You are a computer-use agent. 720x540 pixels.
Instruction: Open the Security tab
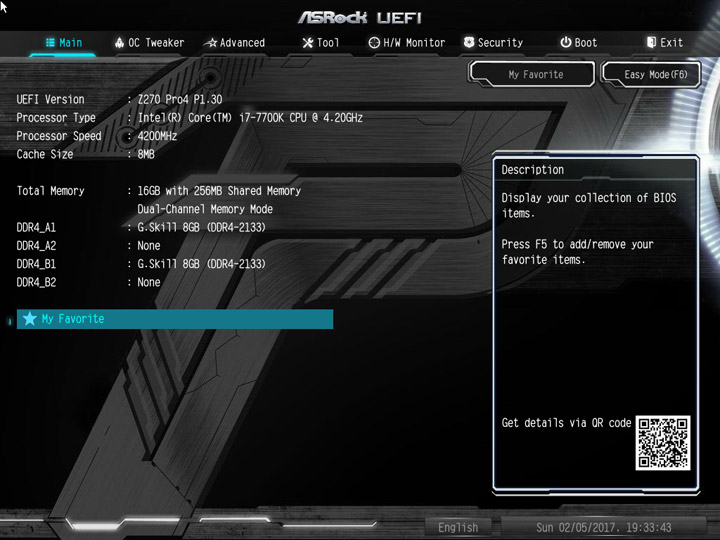(x=493, y=43)
